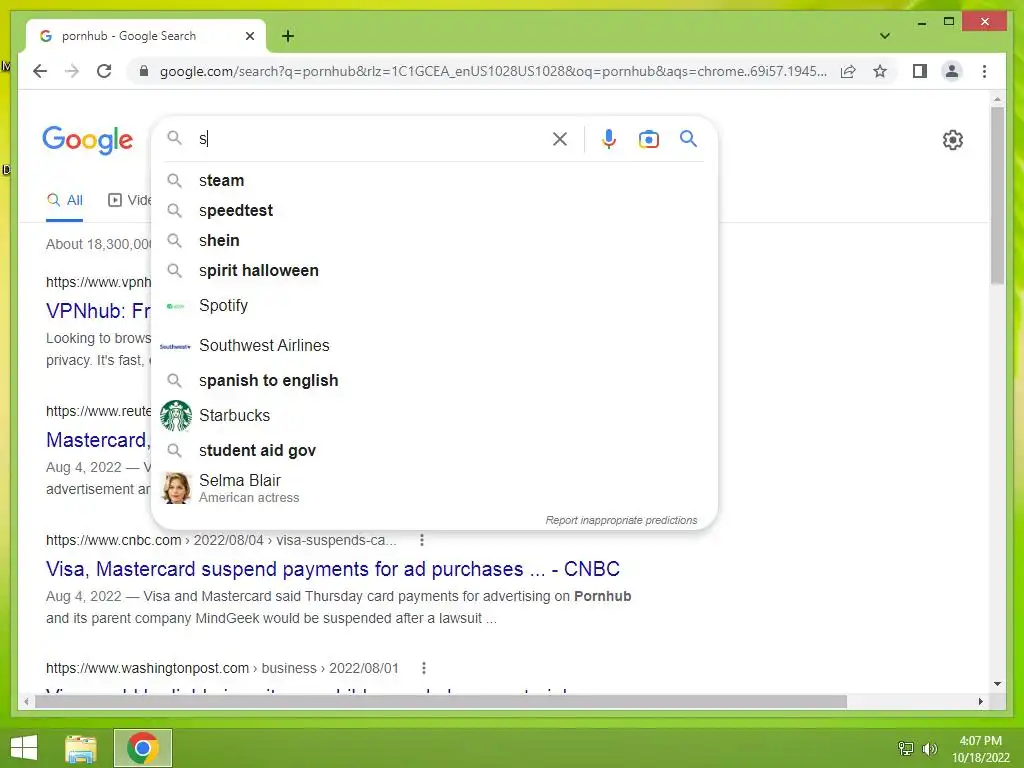Choose the Spotify suggestion

(434, 306)
